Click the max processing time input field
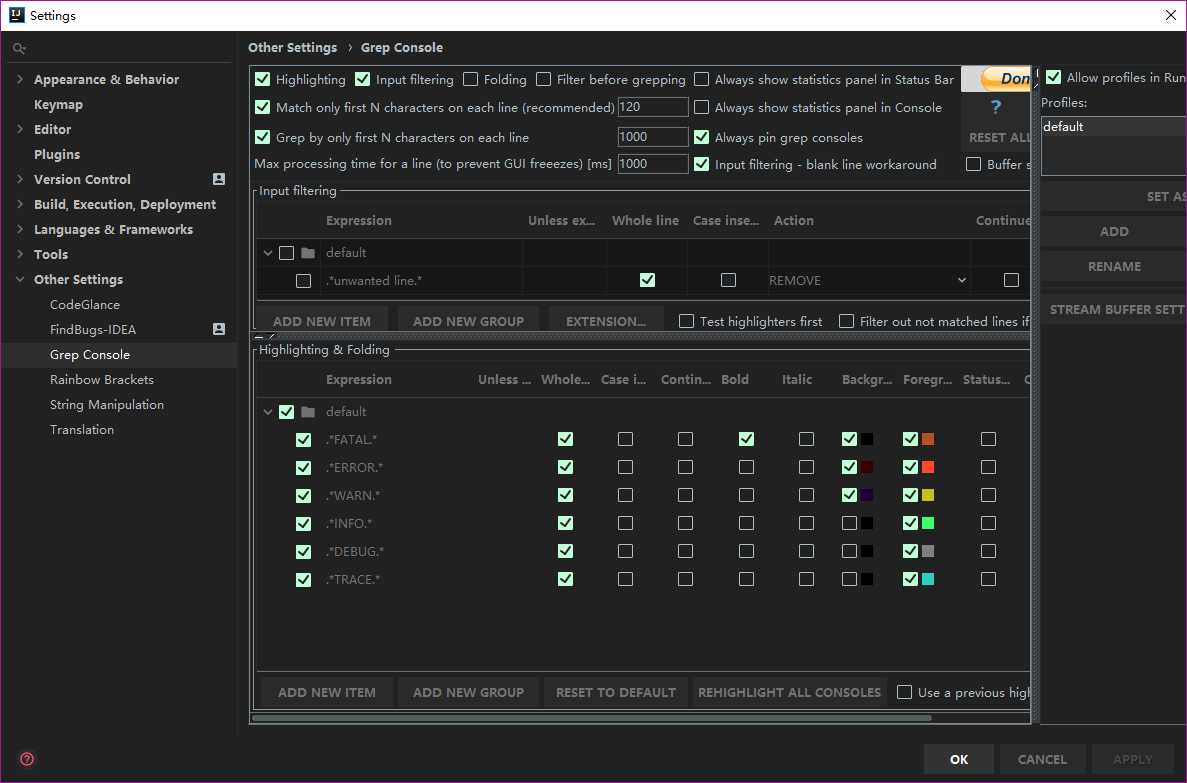The image size is (1187, 783). pyautogui.click(x=652, y=164)
